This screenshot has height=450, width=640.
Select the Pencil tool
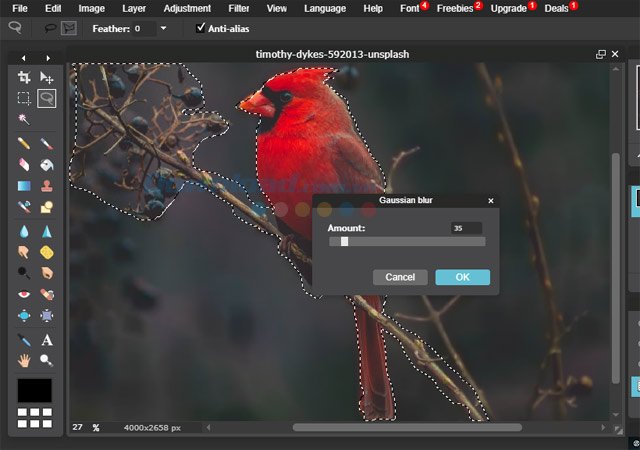[24, 144]
